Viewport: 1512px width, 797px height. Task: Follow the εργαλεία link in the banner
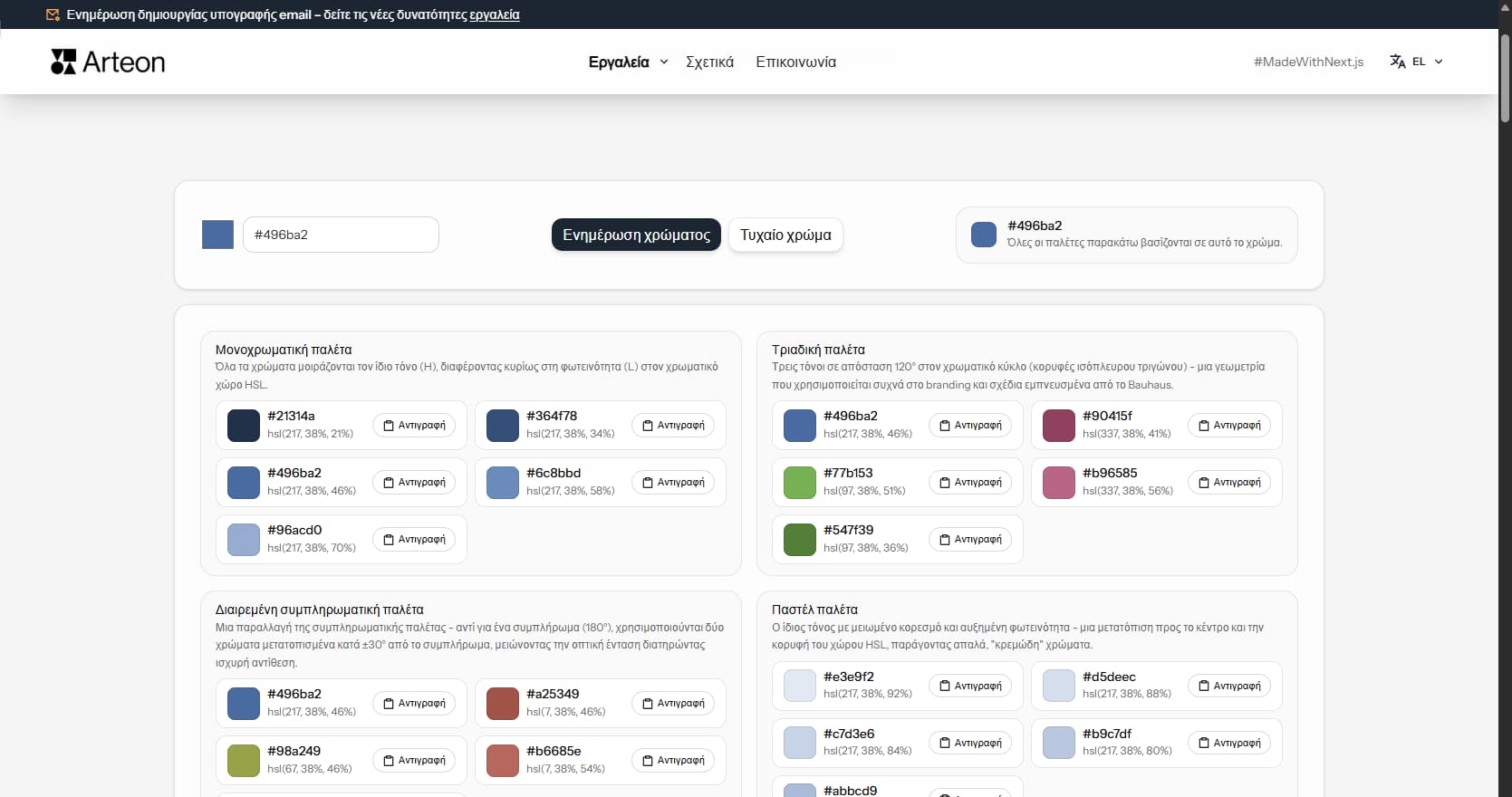pyautogui.click(x=495, y=14)
